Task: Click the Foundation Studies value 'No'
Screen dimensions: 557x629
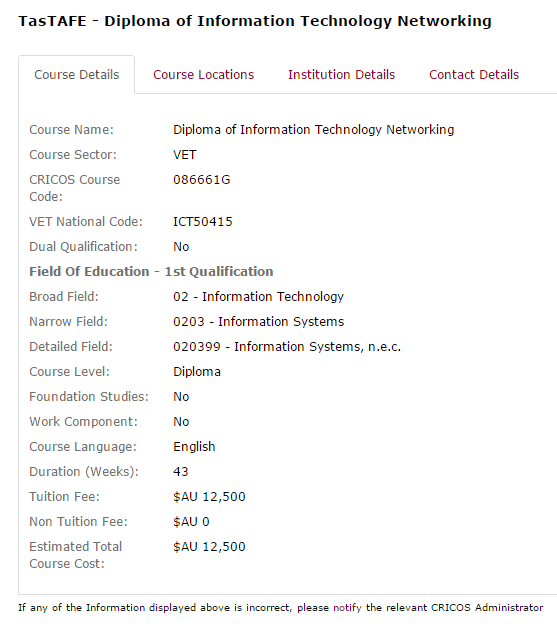Action: [x=181, y=397]
